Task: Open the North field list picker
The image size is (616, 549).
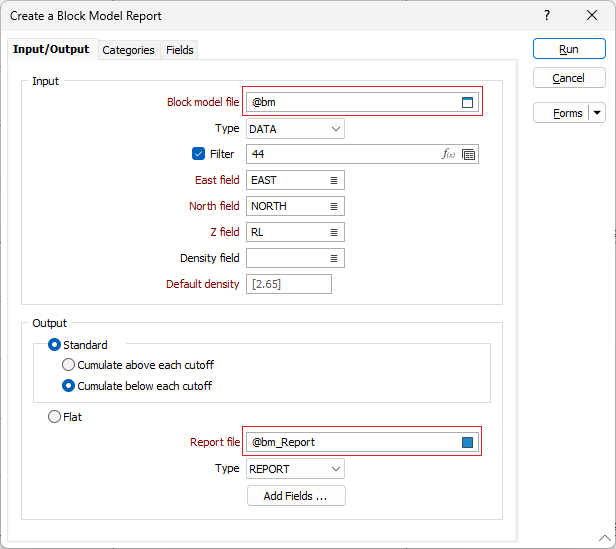Action: point(334,206)
